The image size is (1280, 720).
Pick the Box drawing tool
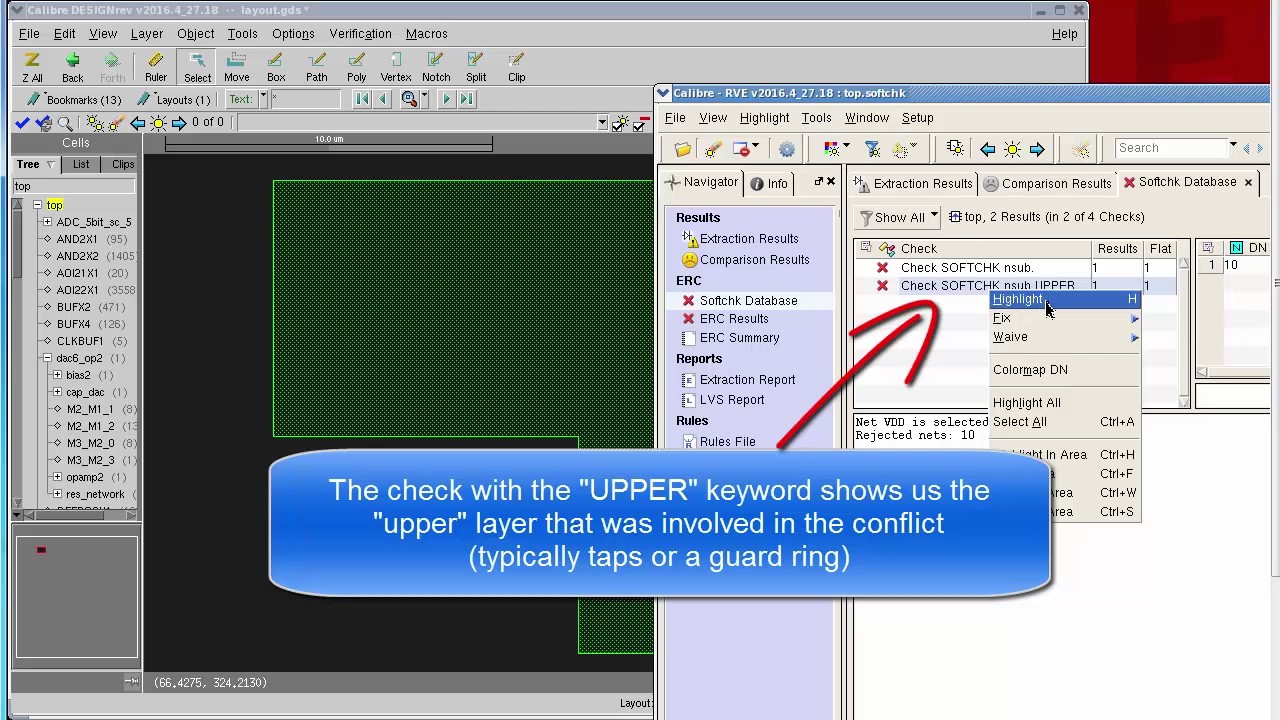tap(276, 67)
